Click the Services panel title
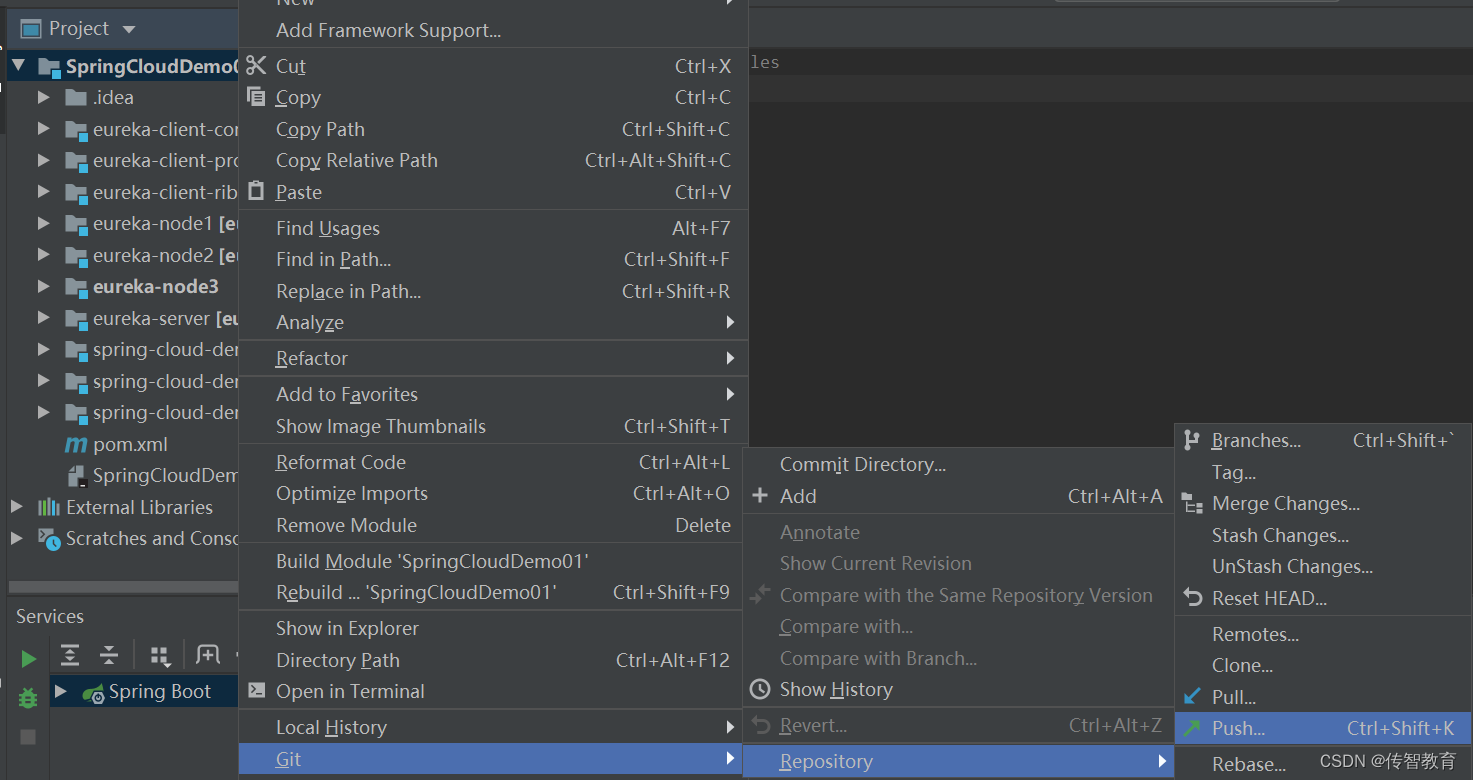The image size is (1473, 780). click(50, 616)
